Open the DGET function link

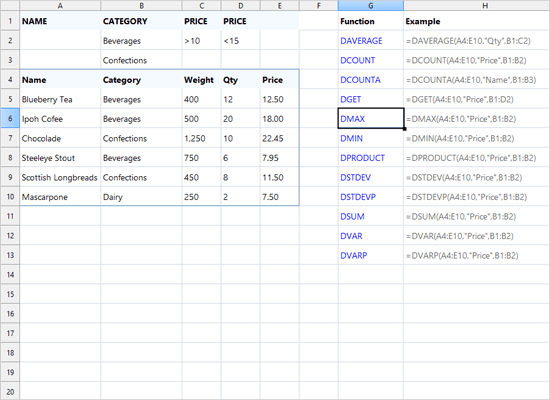click(x=350, y=99)
